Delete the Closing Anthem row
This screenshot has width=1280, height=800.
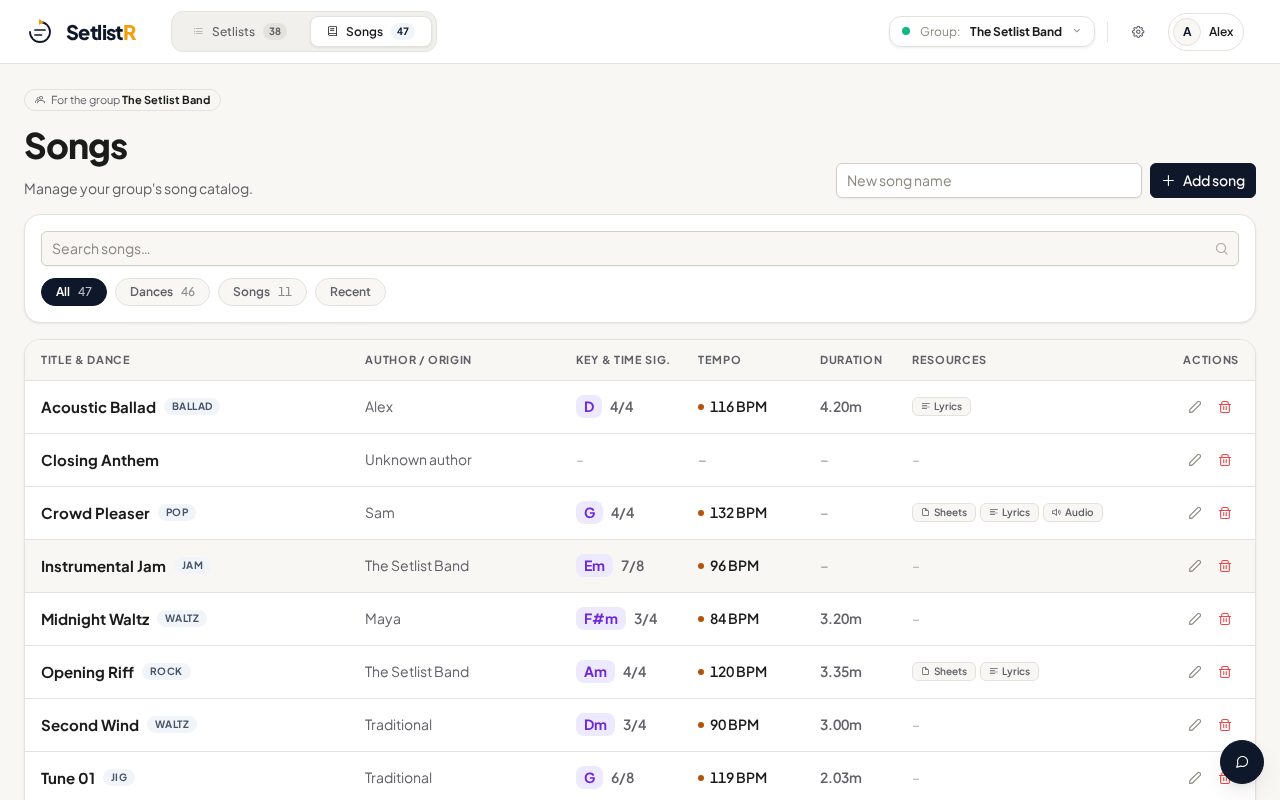[1225, 460]
